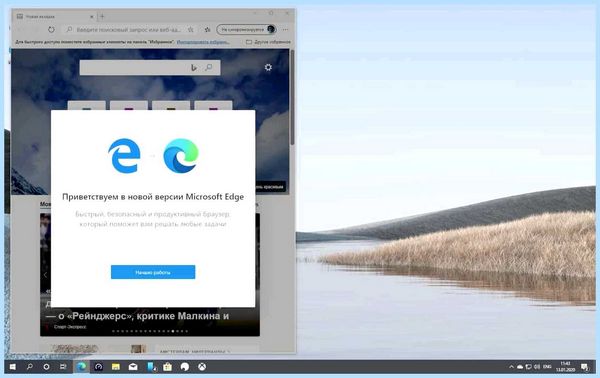The height and width of the screenshot is (378, 600).
Task: Open Edge settings and more menu (three dots)
Action: 285,29
